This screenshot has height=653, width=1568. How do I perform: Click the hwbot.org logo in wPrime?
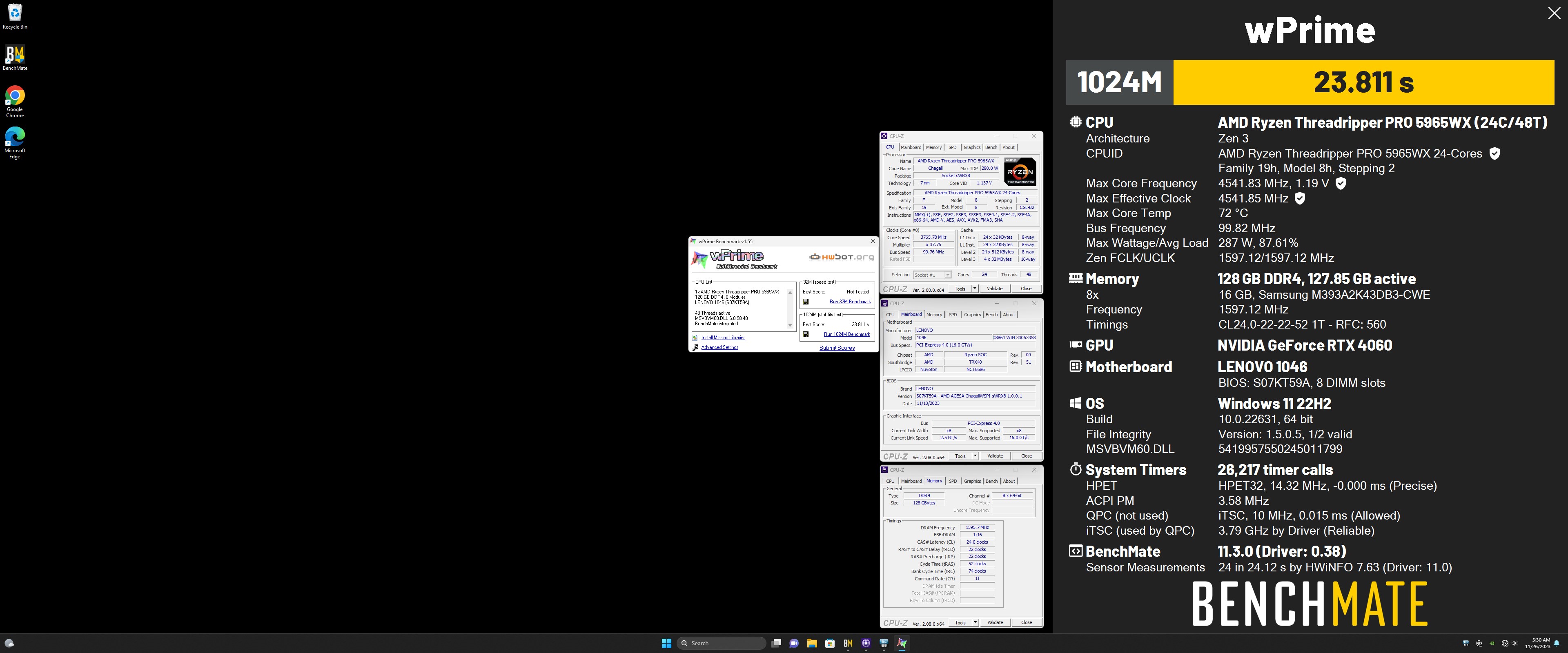click(x=842, y=257)
